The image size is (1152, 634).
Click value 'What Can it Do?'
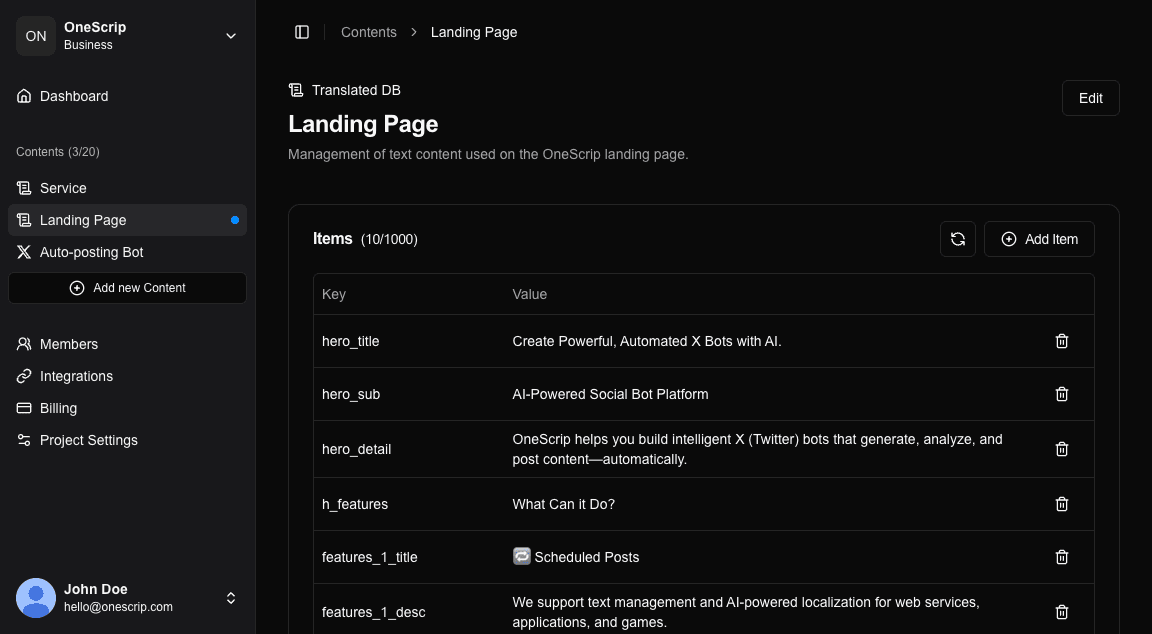pos(564,504)
